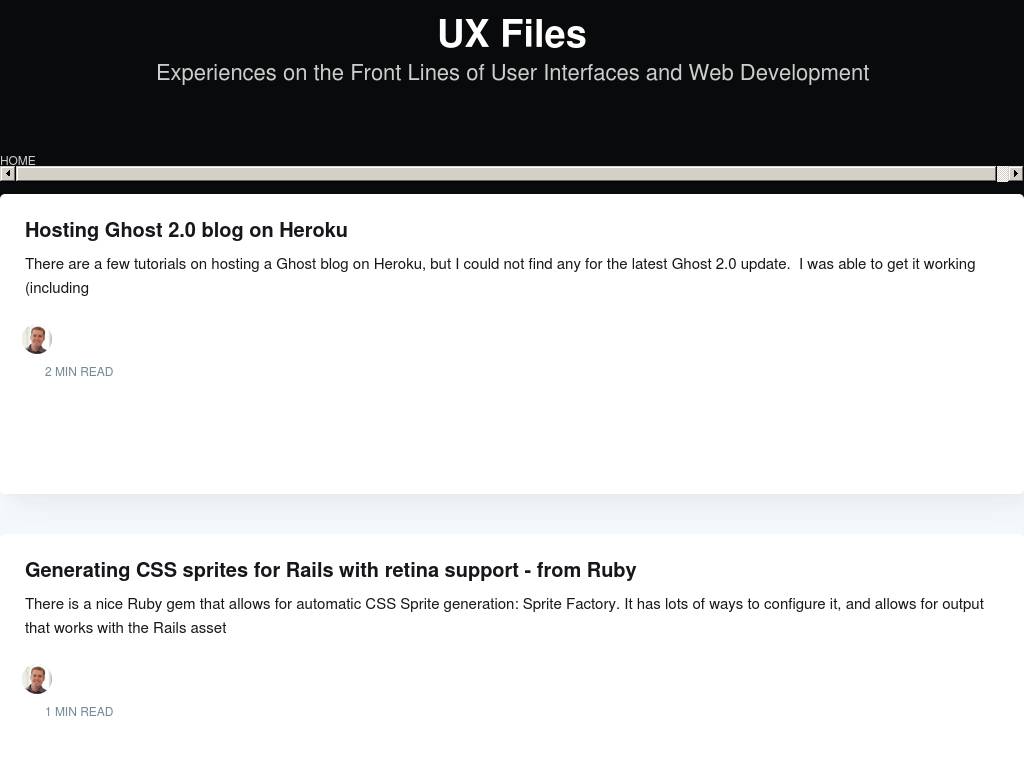Click the '1 MIN READ' label
This screenshot has height=768, width=1024.
pyautogui.click(x=79, y=712)
